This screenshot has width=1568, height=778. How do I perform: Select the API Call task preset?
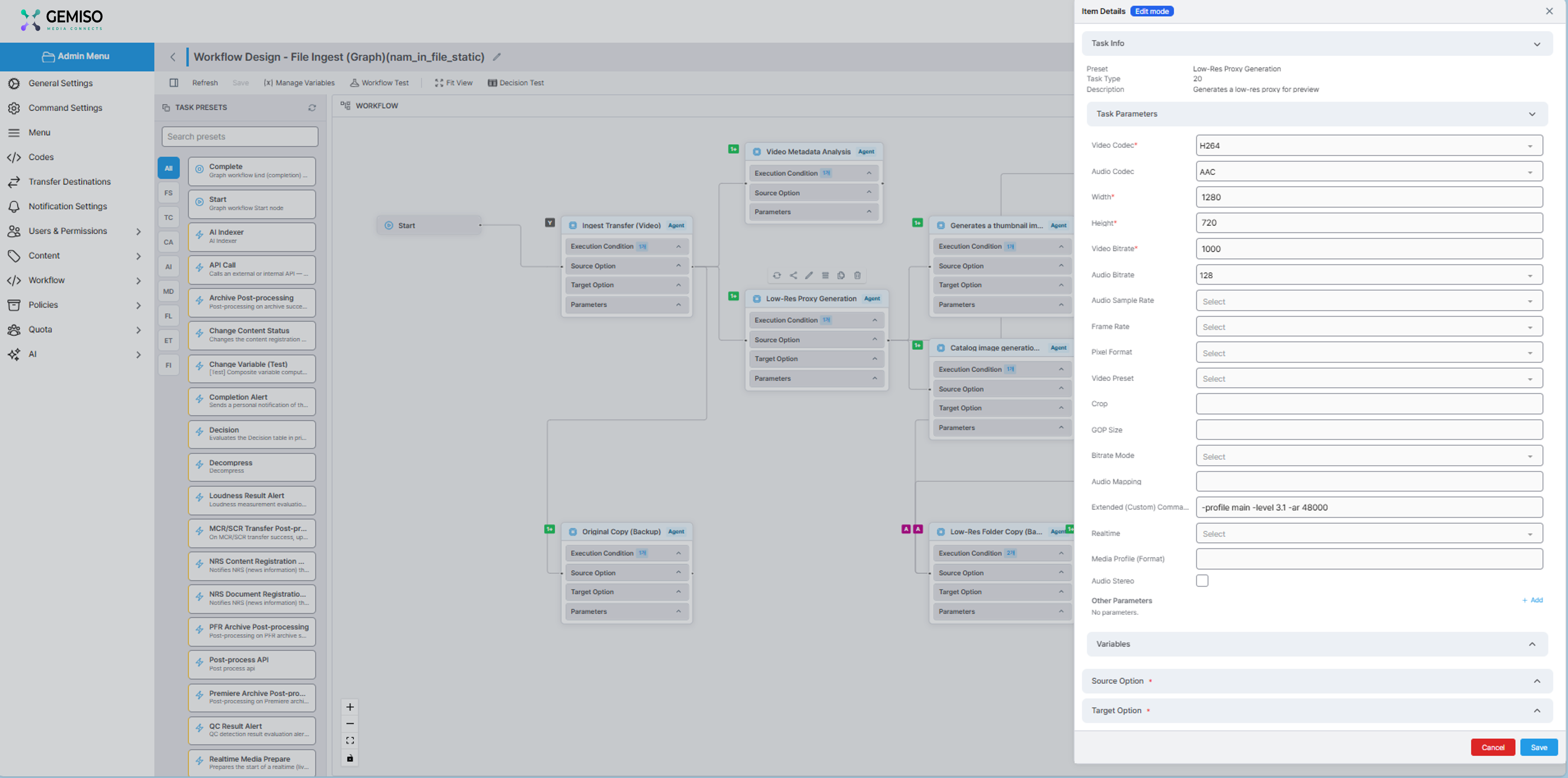(x=252, y=269)
